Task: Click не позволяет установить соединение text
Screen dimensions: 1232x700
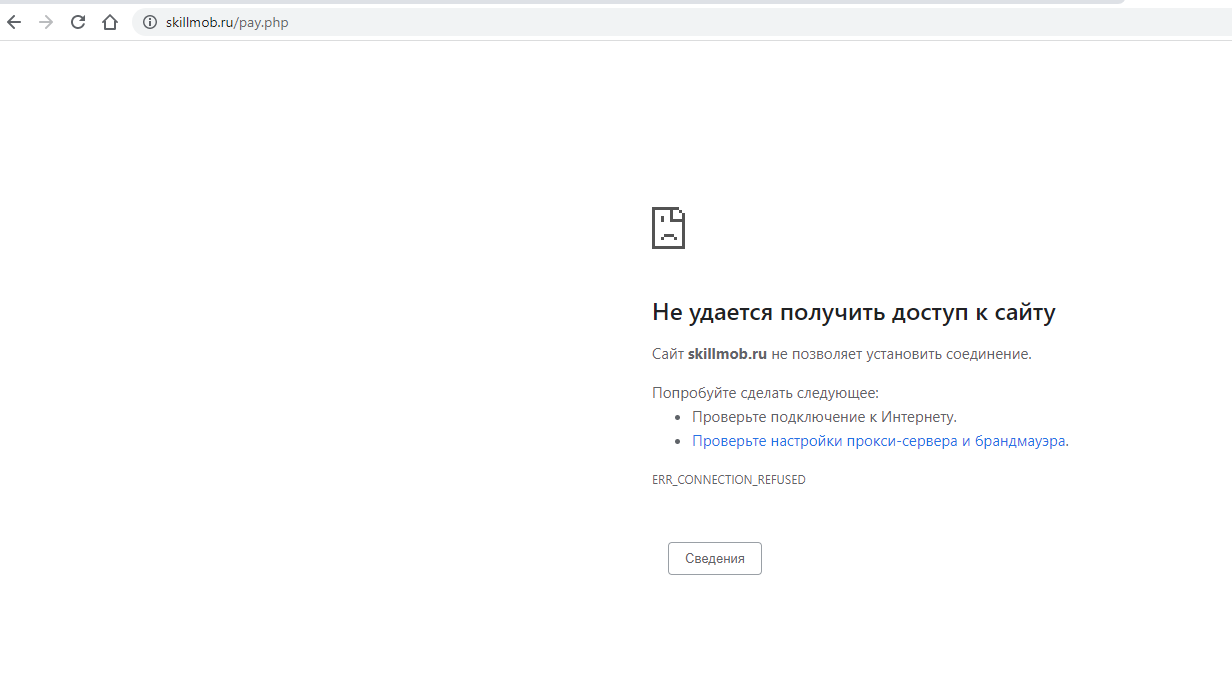Action: 901,354
